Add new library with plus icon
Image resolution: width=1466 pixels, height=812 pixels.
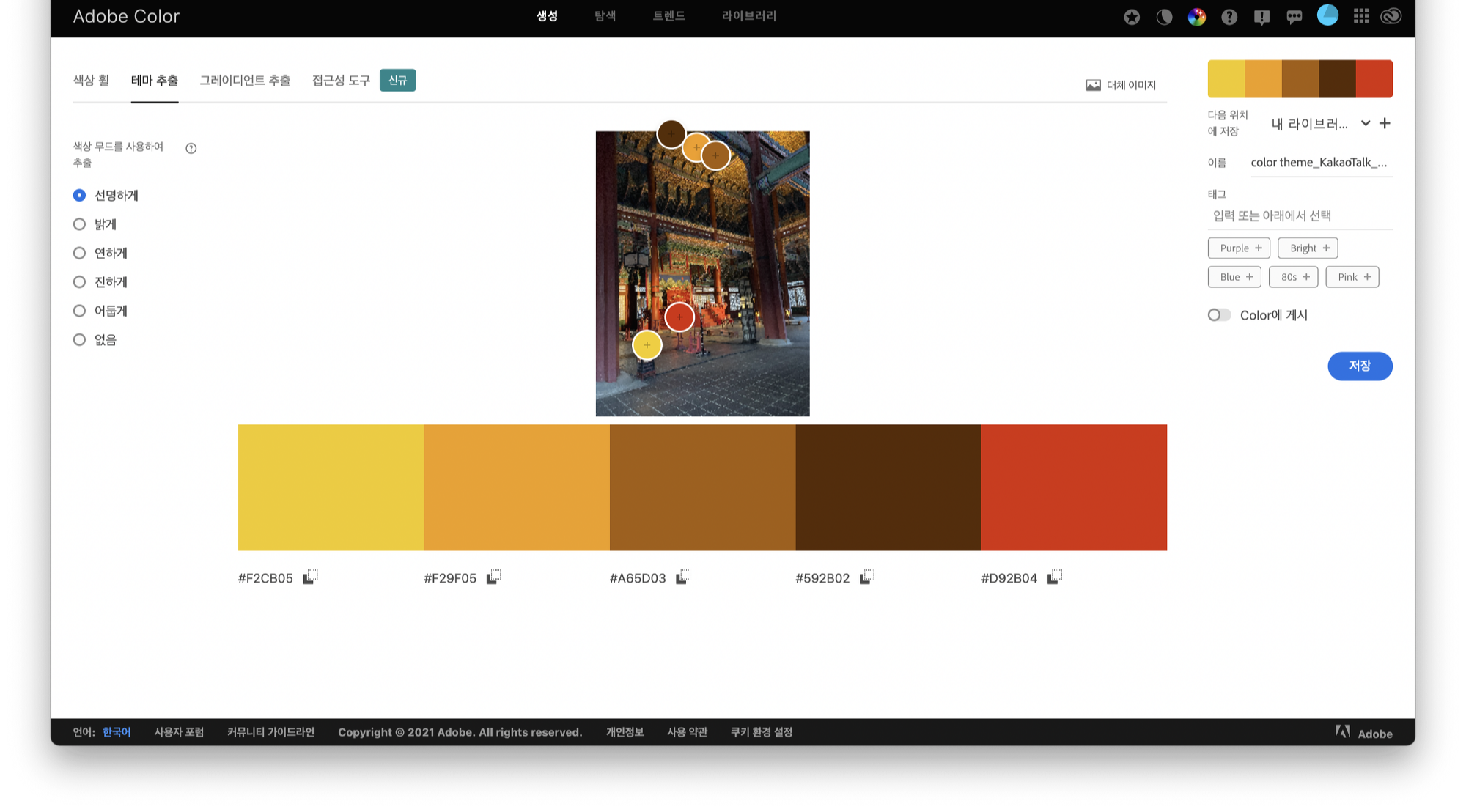pyautogui.click(x=1385, y=123)
